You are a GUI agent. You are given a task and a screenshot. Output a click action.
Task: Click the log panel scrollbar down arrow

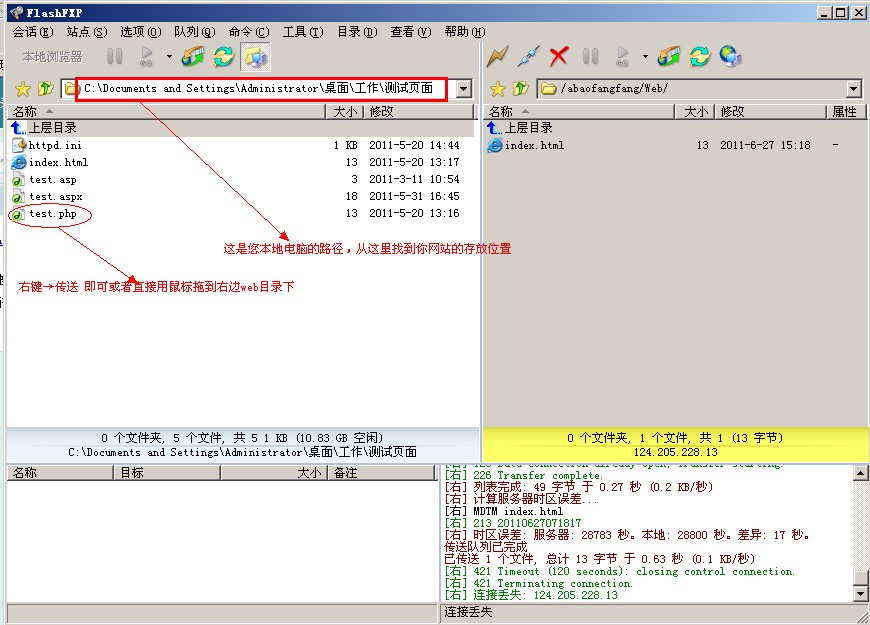(860, 594)
